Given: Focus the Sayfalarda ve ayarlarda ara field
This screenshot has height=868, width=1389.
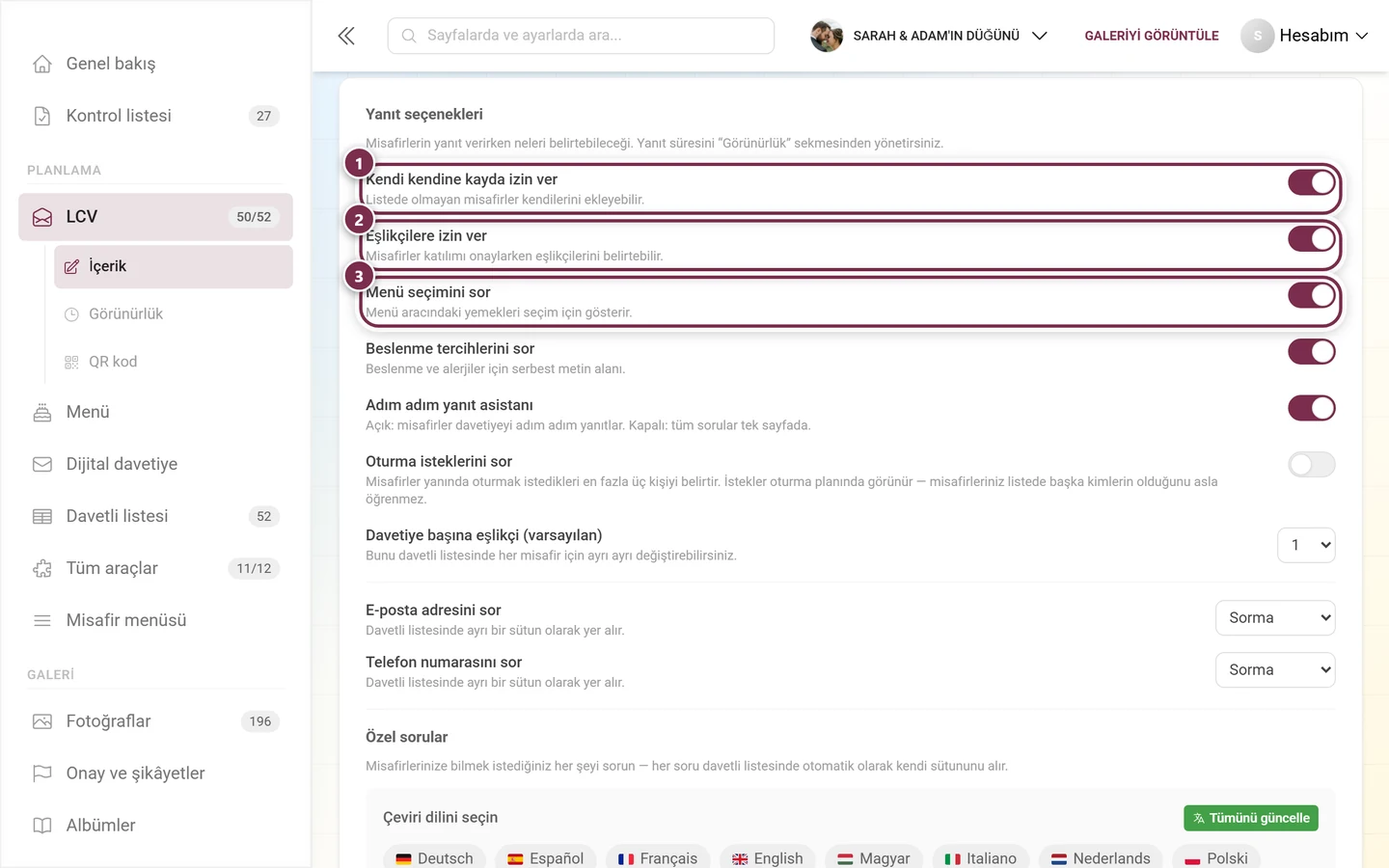Looking at the screenshot, I should coord(581,36).
